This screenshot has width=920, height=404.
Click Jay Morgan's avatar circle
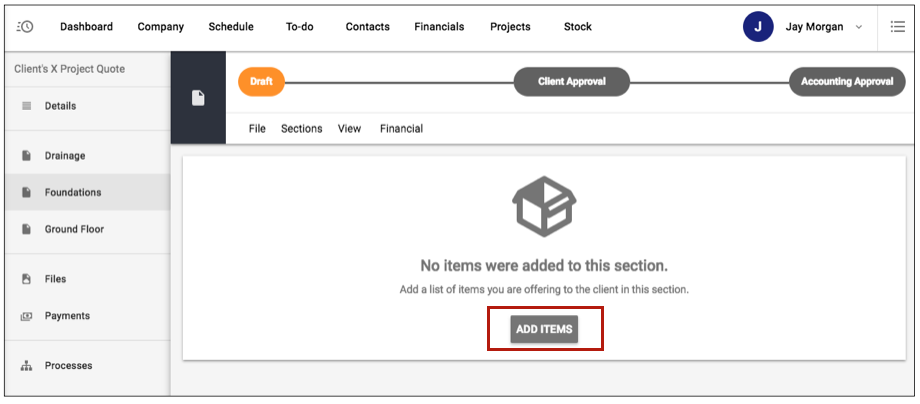pyautogui.click(x=757, y=27)
